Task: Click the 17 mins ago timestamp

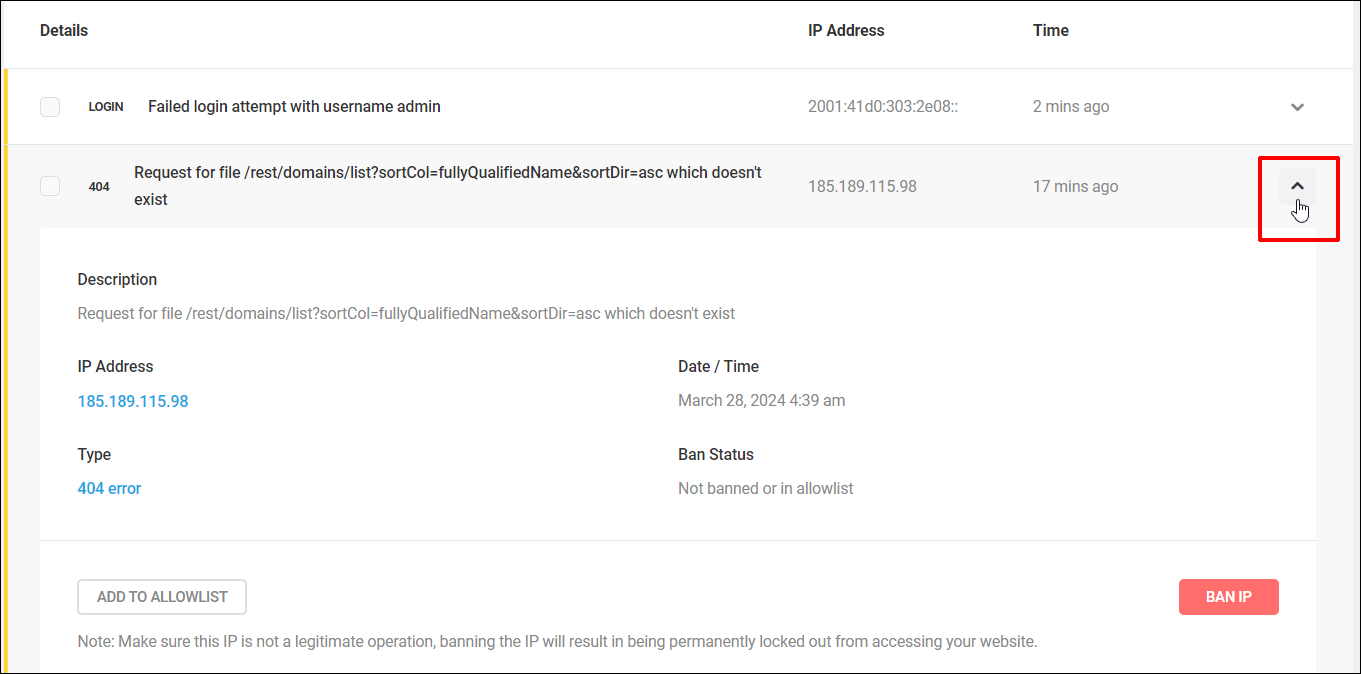Action: coord(1076,187)
